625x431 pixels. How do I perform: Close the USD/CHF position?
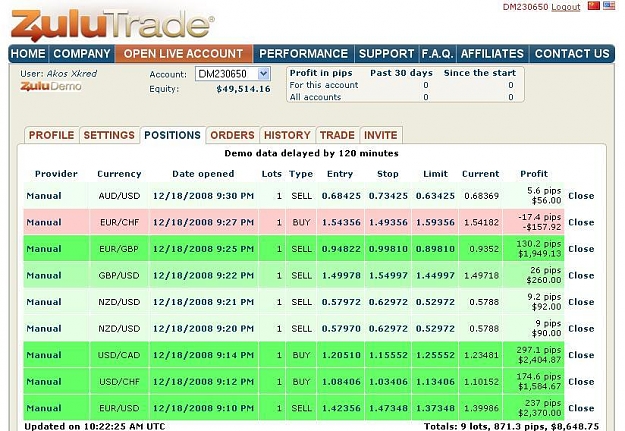pos(581,382)
